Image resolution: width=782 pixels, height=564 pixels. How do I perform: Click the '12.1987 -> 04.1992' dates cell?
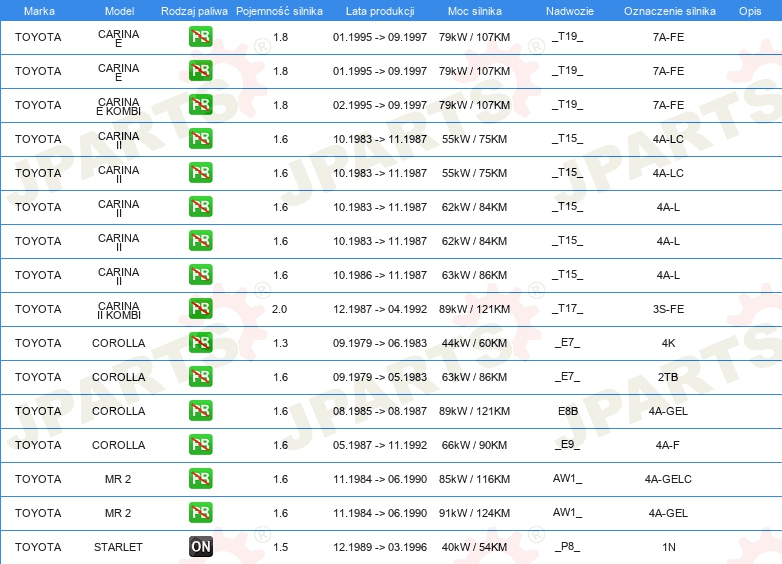[380, 309]
